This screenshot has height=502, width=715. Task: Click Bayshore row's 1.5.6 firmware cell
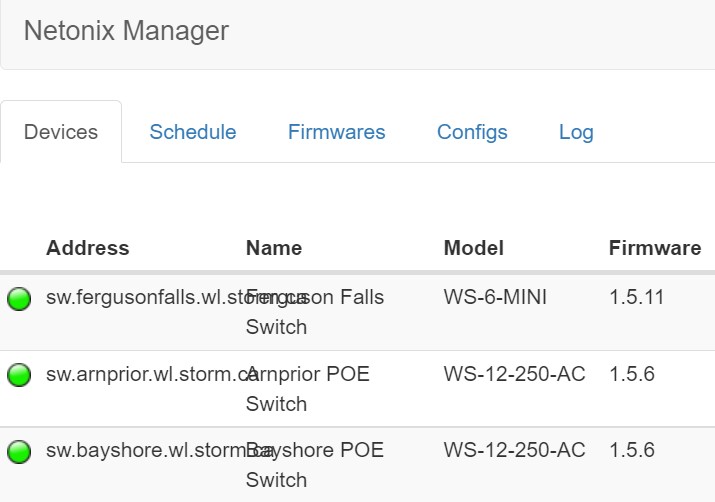pos(632,451)
